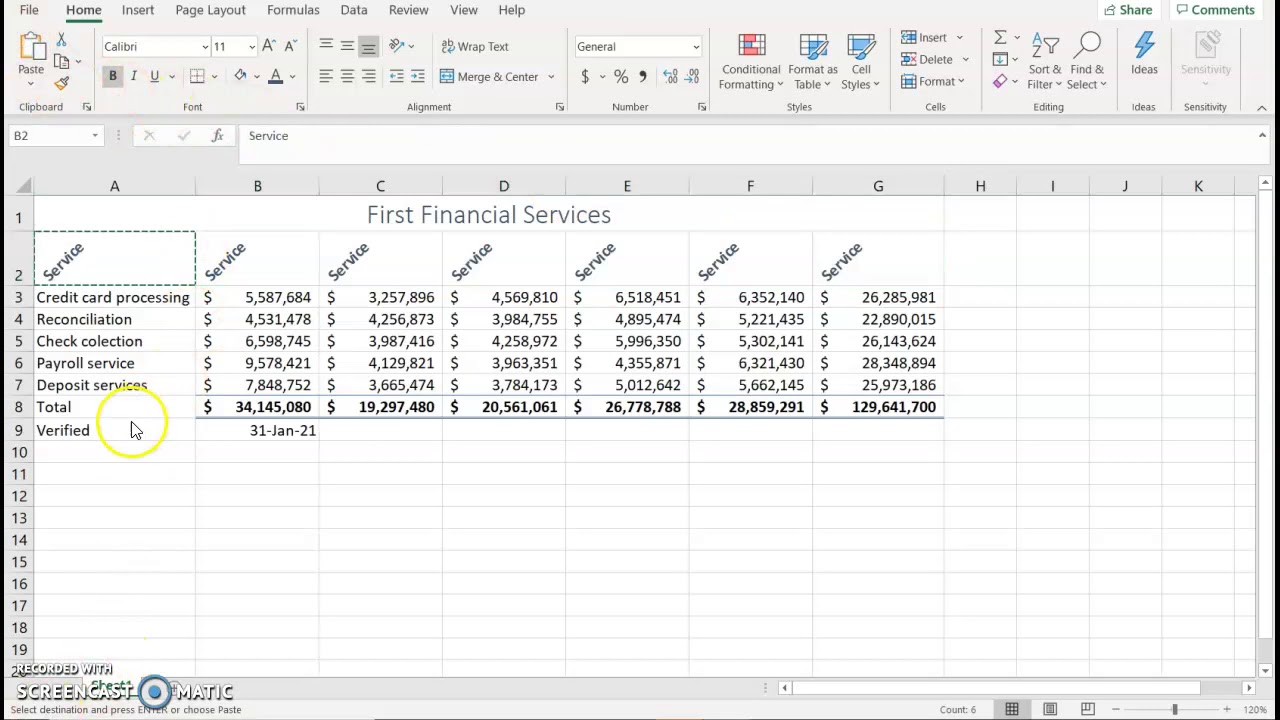Select the Normal view icon in status bar

coord(1012,709)
